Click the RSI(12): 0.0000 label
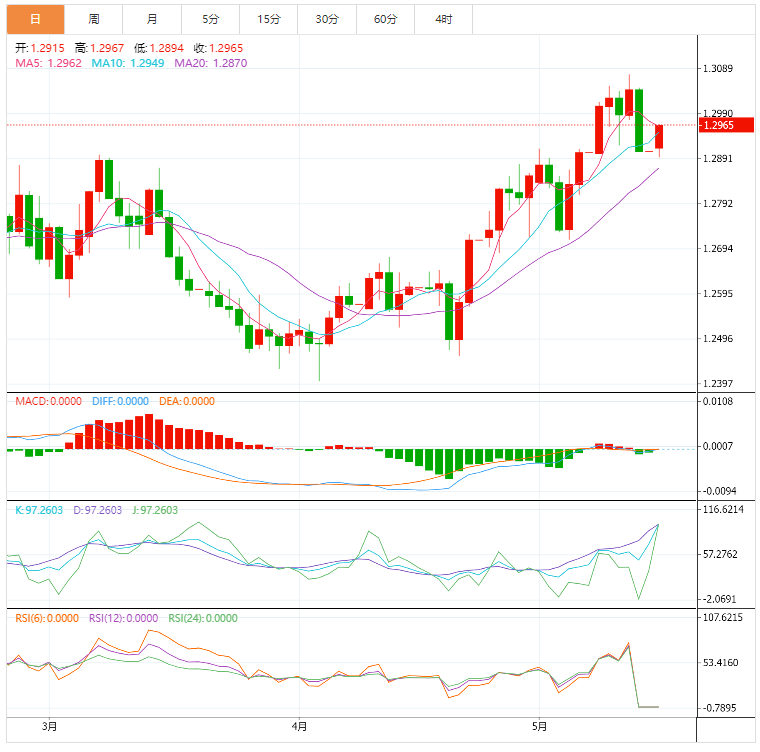This screenshot has height=752, width=760. coord(124,618)
